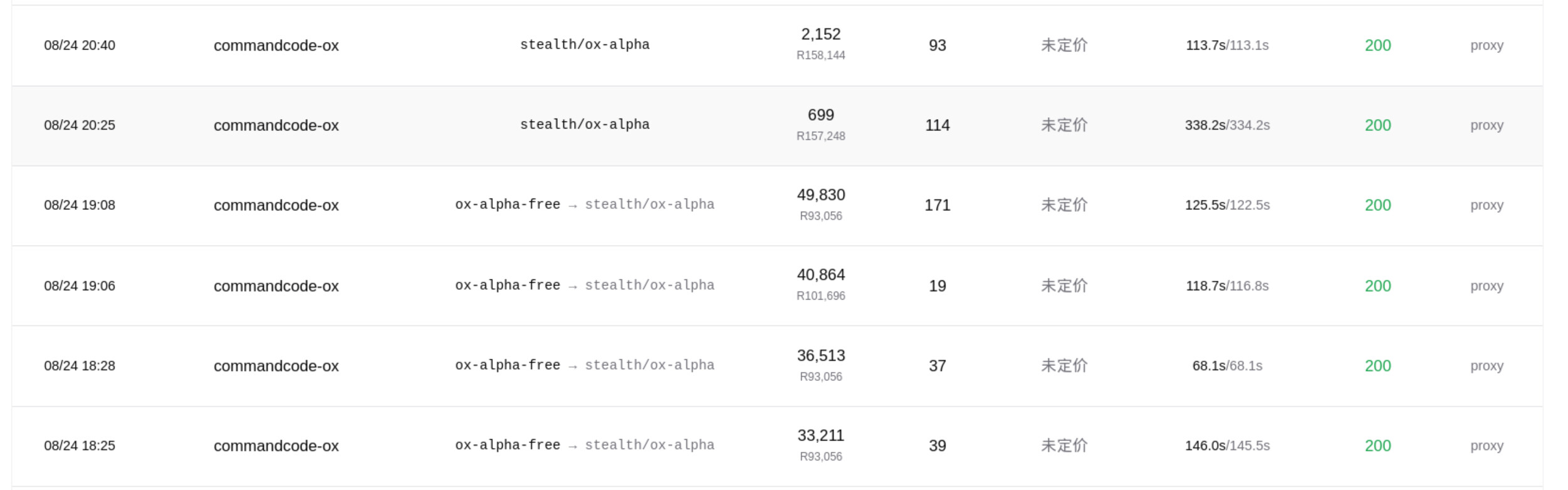Select stealth/ox-alpha model in 20:40 row
Image resolution: width=1568 pixels, height=490 pixels.
585,45
